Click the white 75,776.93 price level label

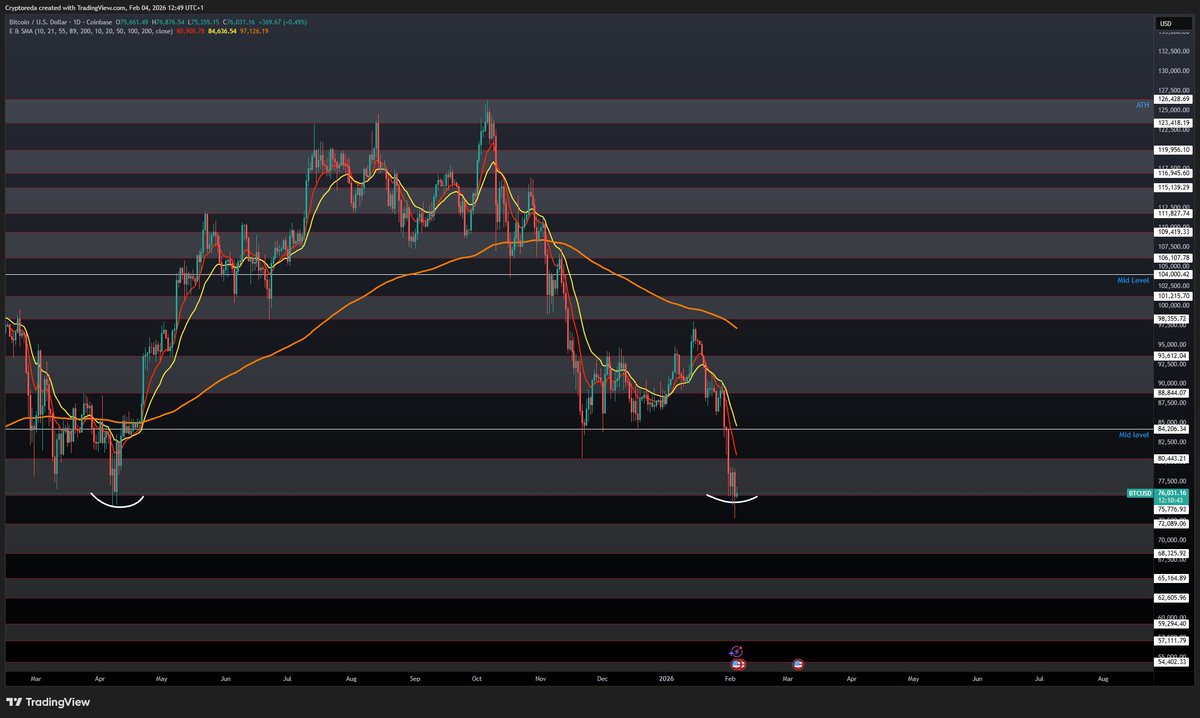pyautogui.click(x=1171, y=510)
